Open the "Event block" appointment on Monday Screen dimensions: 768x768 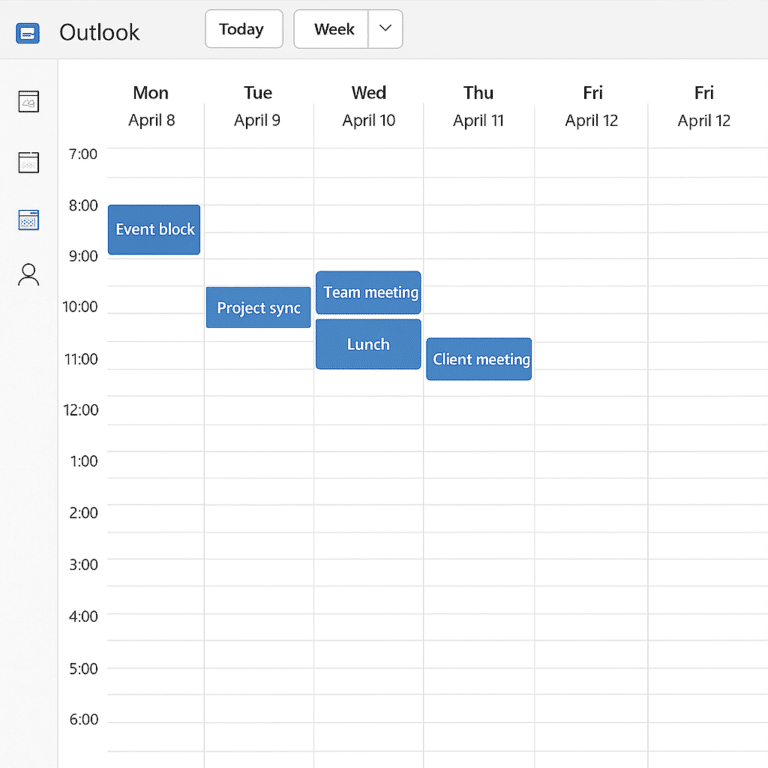154,229
